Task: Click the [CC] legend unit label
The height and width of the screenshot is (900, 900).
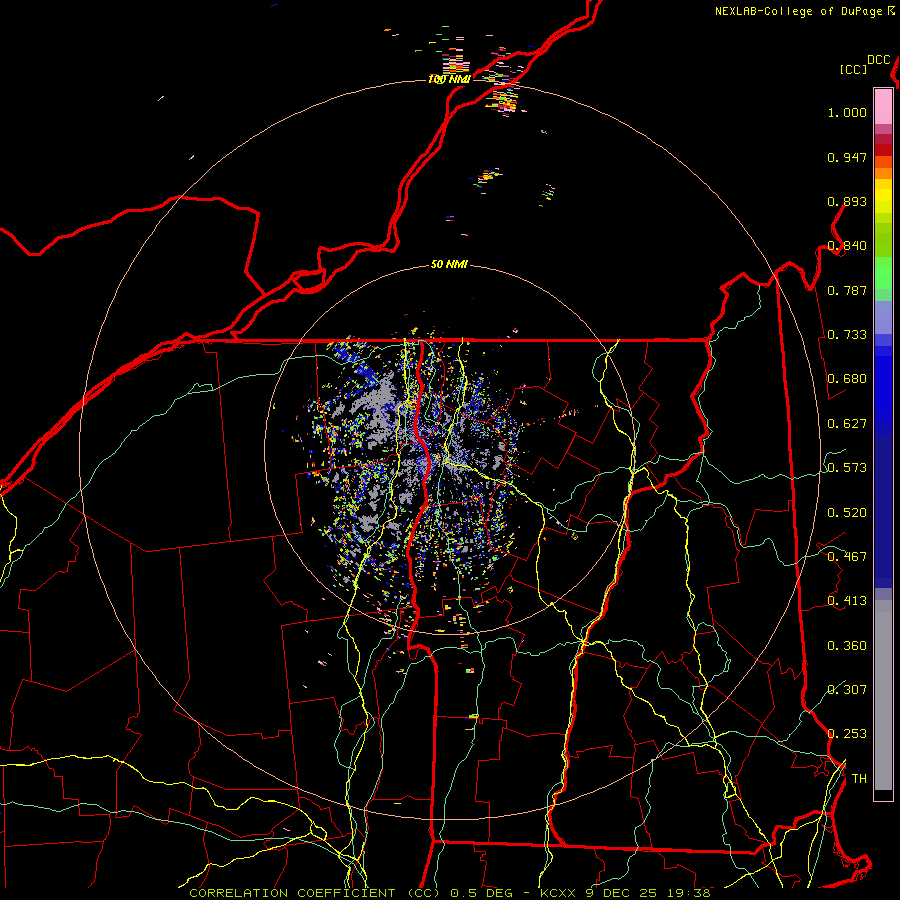Action: point(854,69)
